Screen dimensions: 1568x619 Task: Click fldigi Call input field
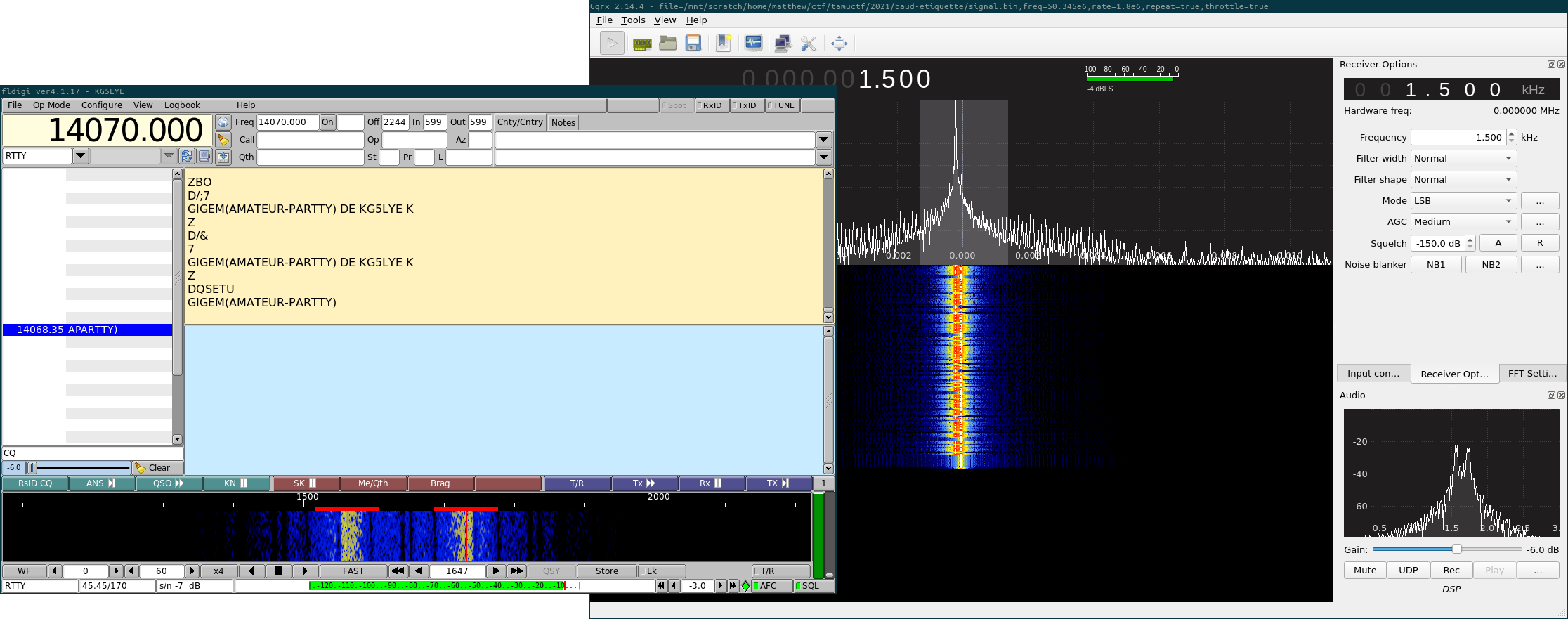point(310,140)
